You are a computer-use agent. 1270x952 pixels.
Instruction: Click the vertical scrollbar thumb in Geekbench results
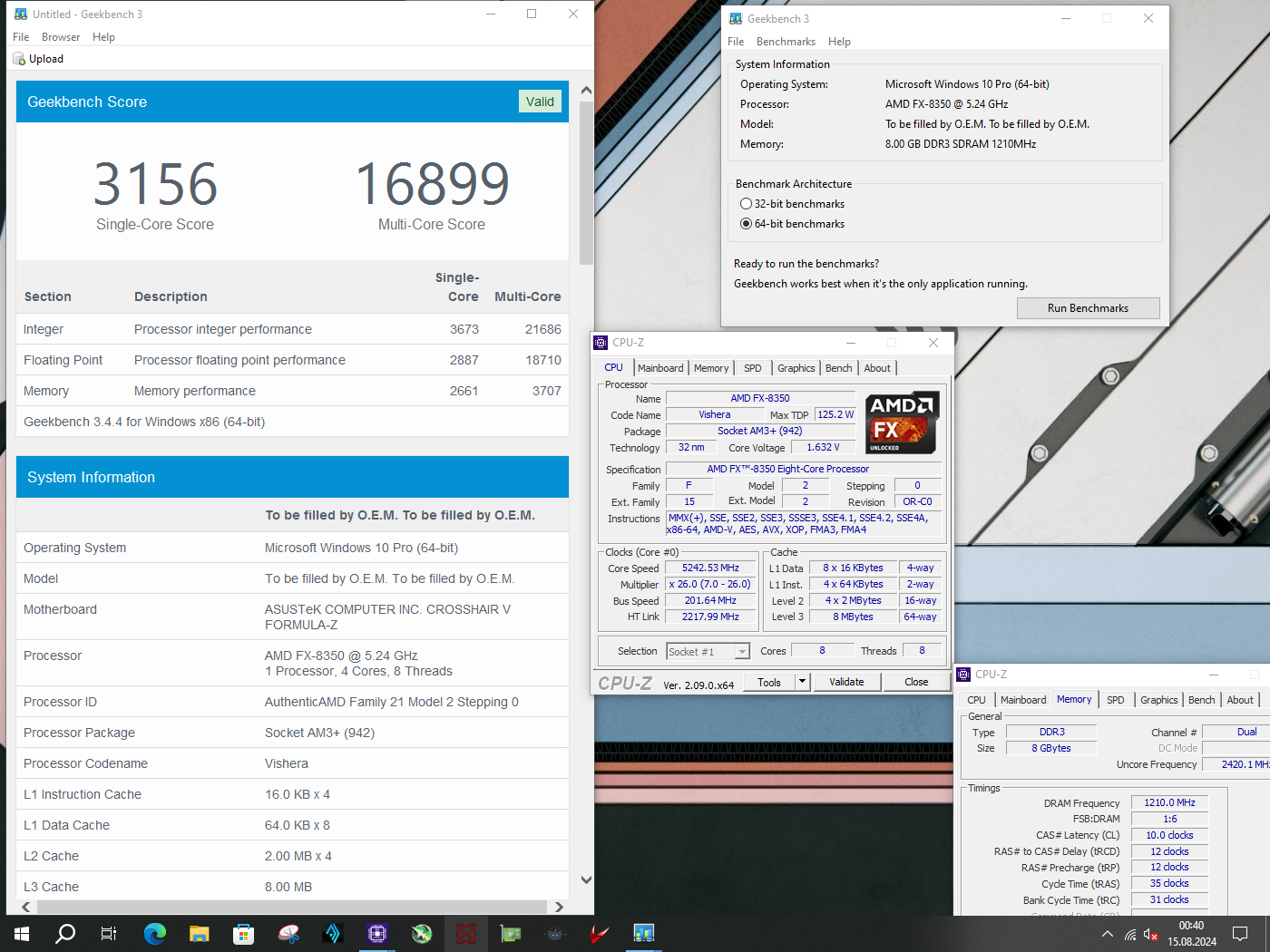pyautogui.click(x=586, y=183)
